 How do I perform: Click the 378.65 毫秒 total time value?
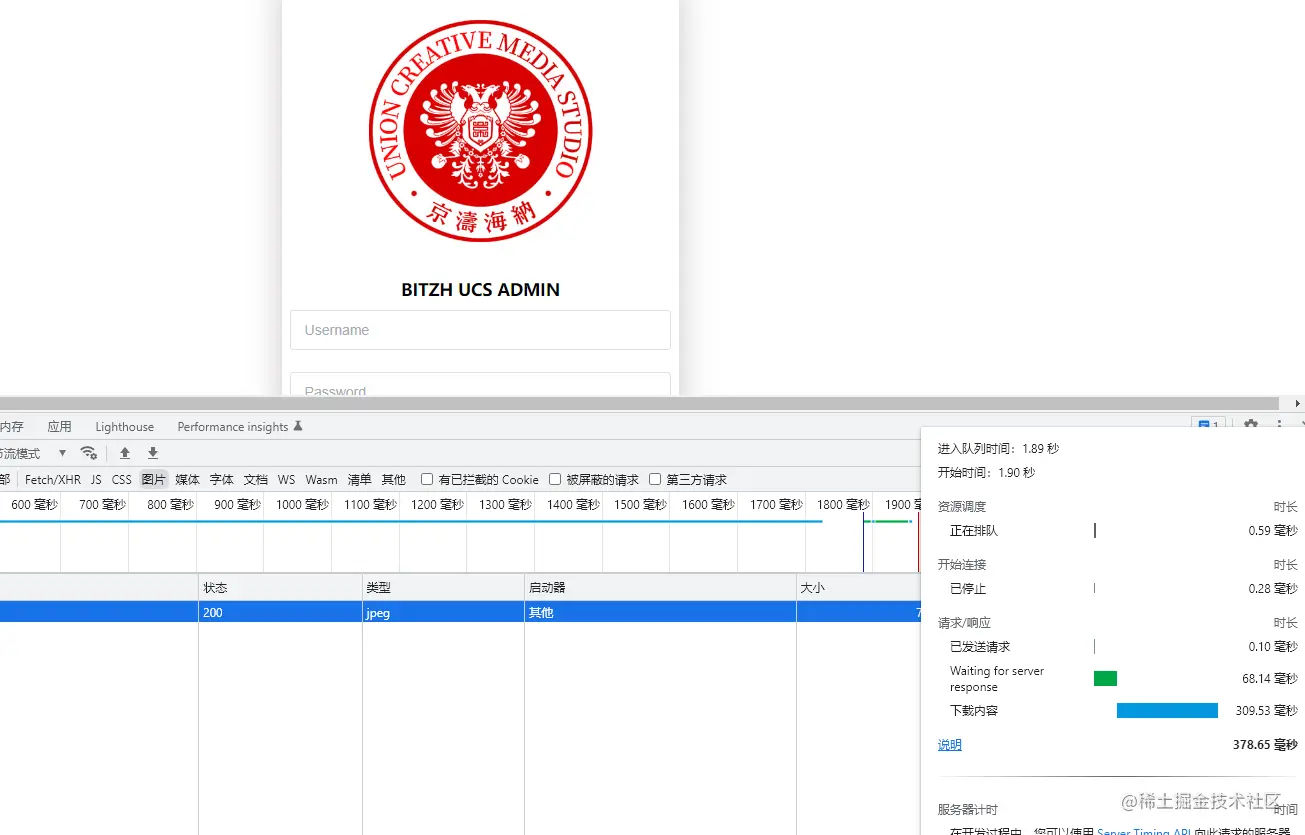[x=1265, y=745]
